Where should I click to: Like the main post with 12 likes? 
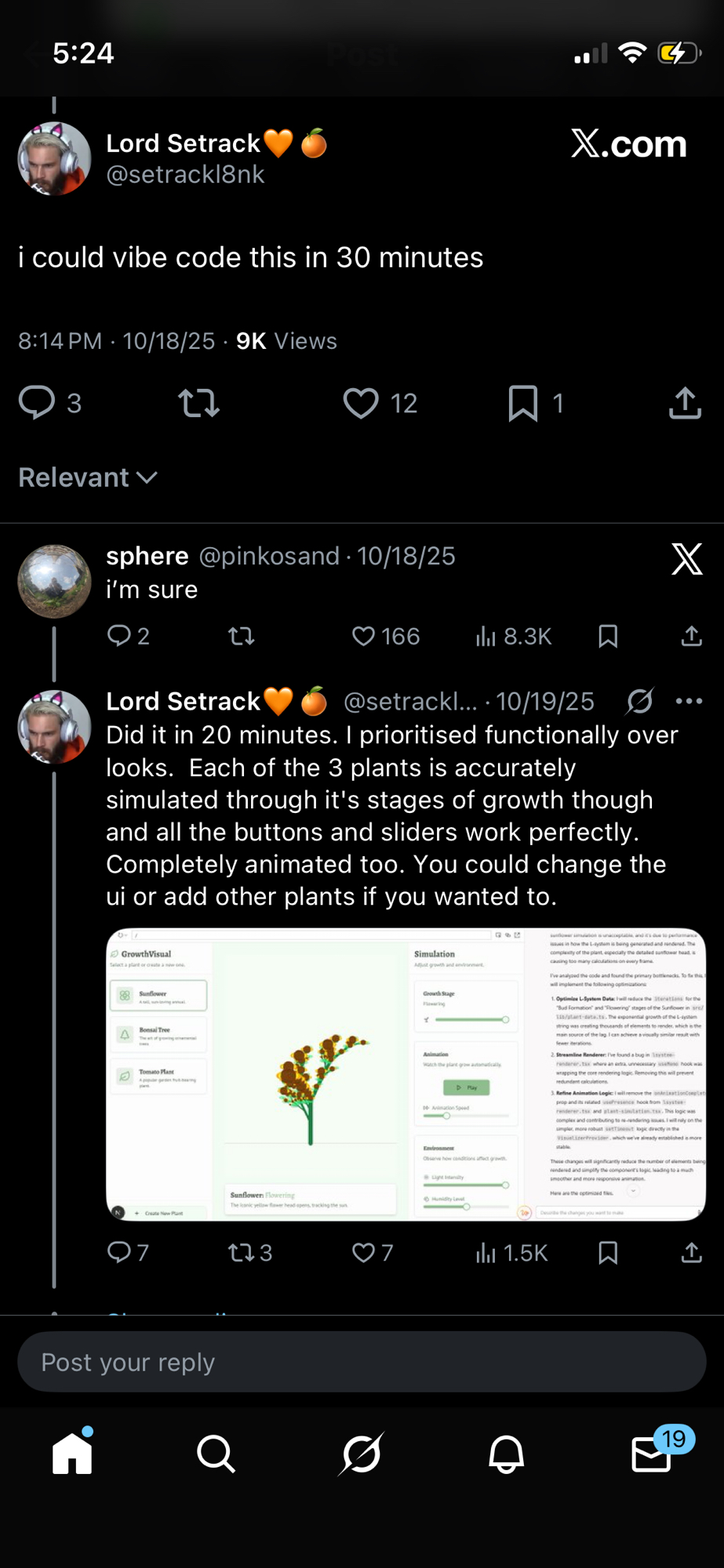(x=361, y=403)
